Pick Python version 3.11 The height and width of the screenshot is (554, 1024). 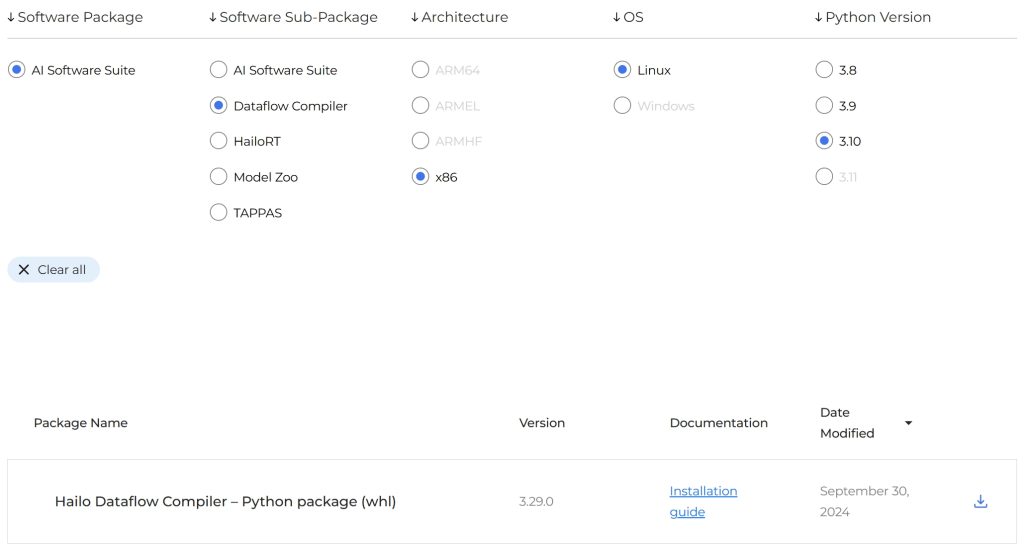[824, 177]
